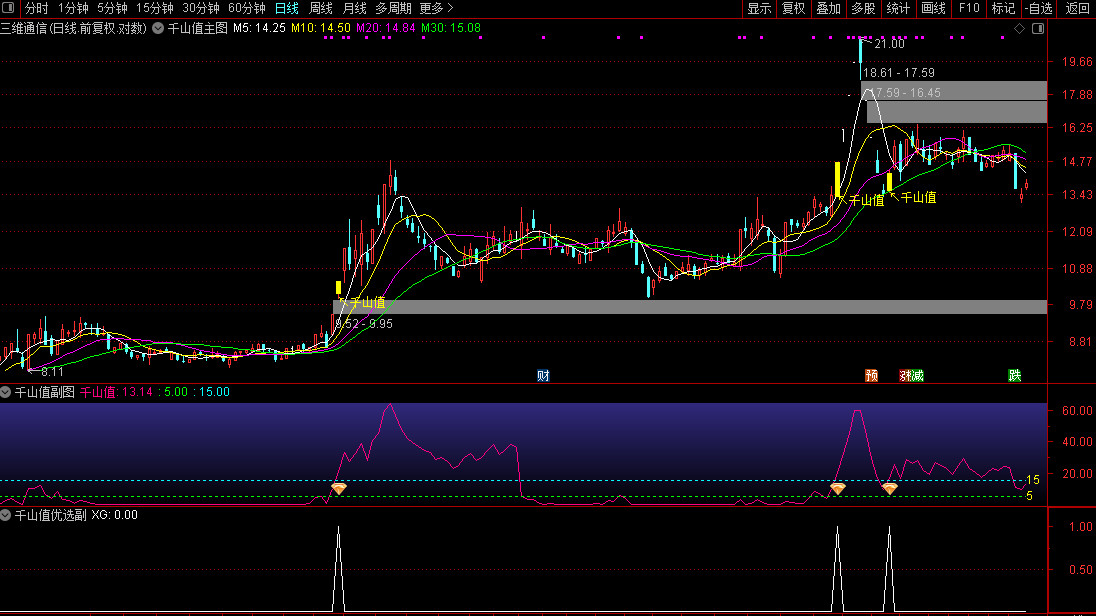
Task: Toggle 复权 price adjustment
Action: coord(793,8)
